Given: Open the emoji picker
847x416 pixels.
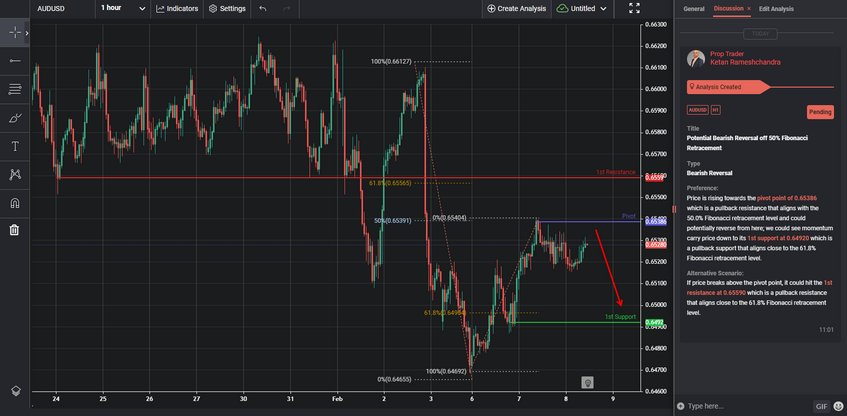Looking at the screenshot, I should (838, 406).
